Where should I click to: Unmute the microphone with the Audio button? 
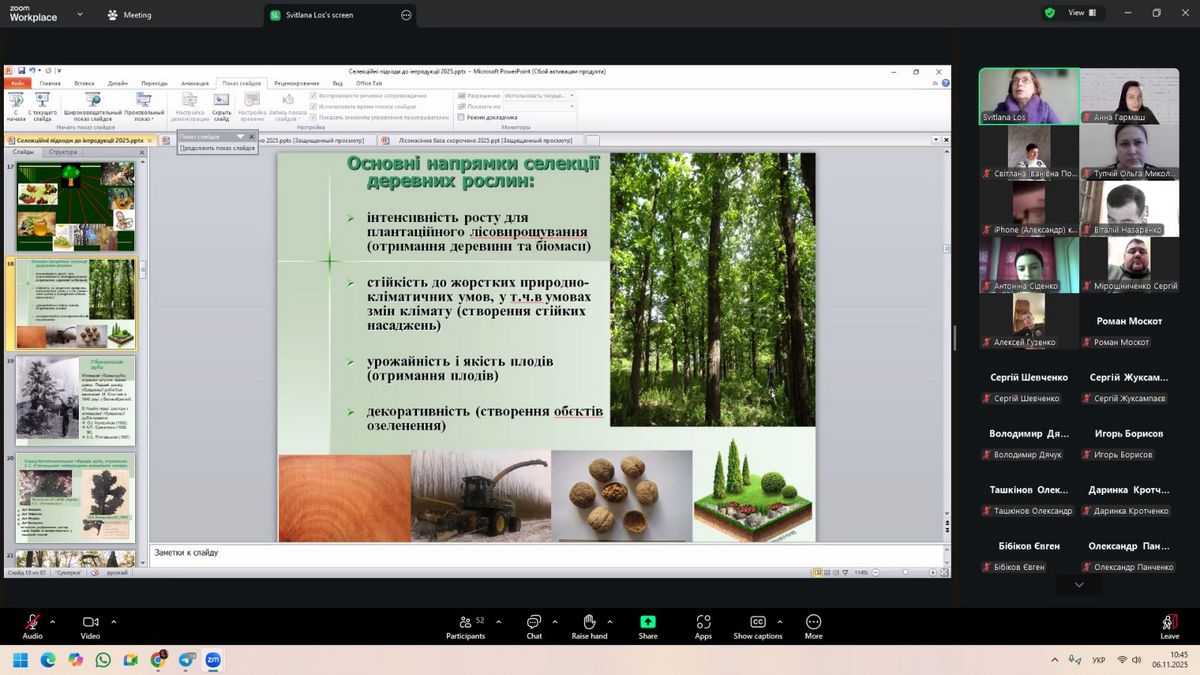(x=32, y=622)
